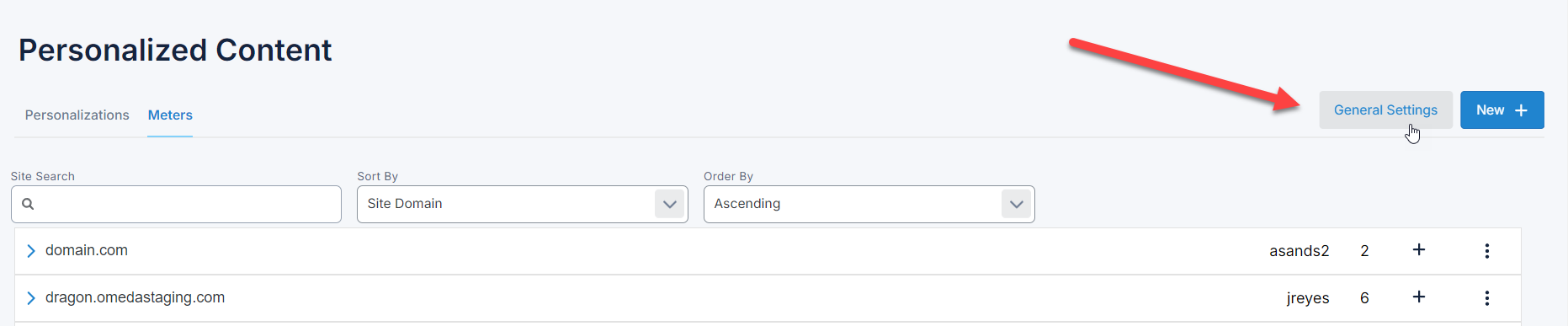The image size is (1568, 326).
Task: Click the plus icon in dragon.omedastaging.com row
Action: (1419, 297)
